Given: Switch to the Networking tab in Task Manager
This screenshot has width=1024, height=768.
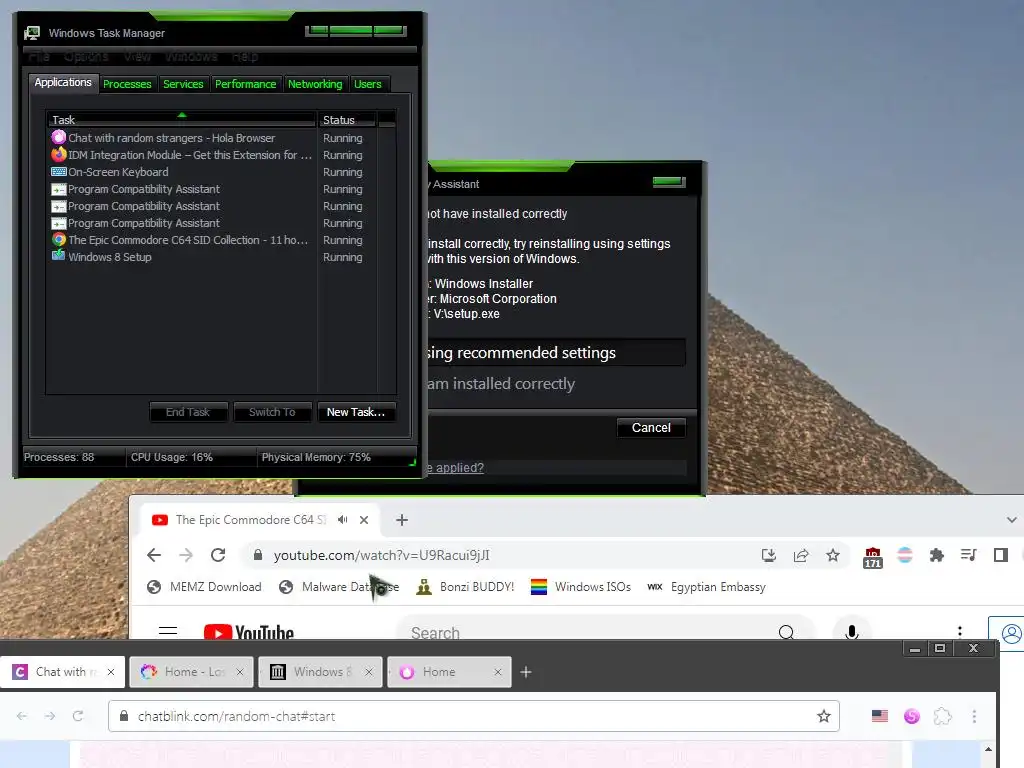Looking at the screenshot, I should (315, 84).
